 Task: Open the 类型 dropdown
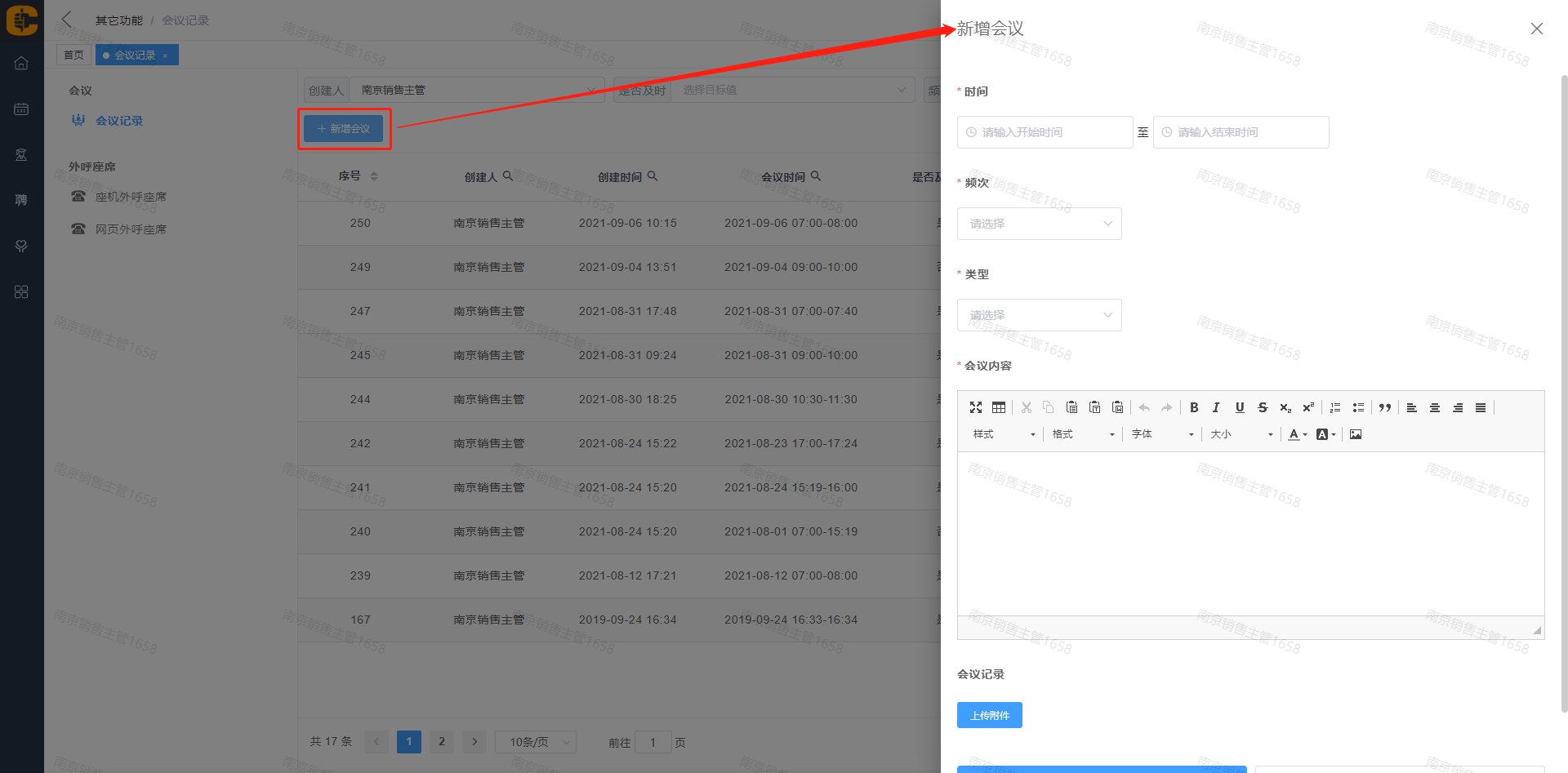1039,315
